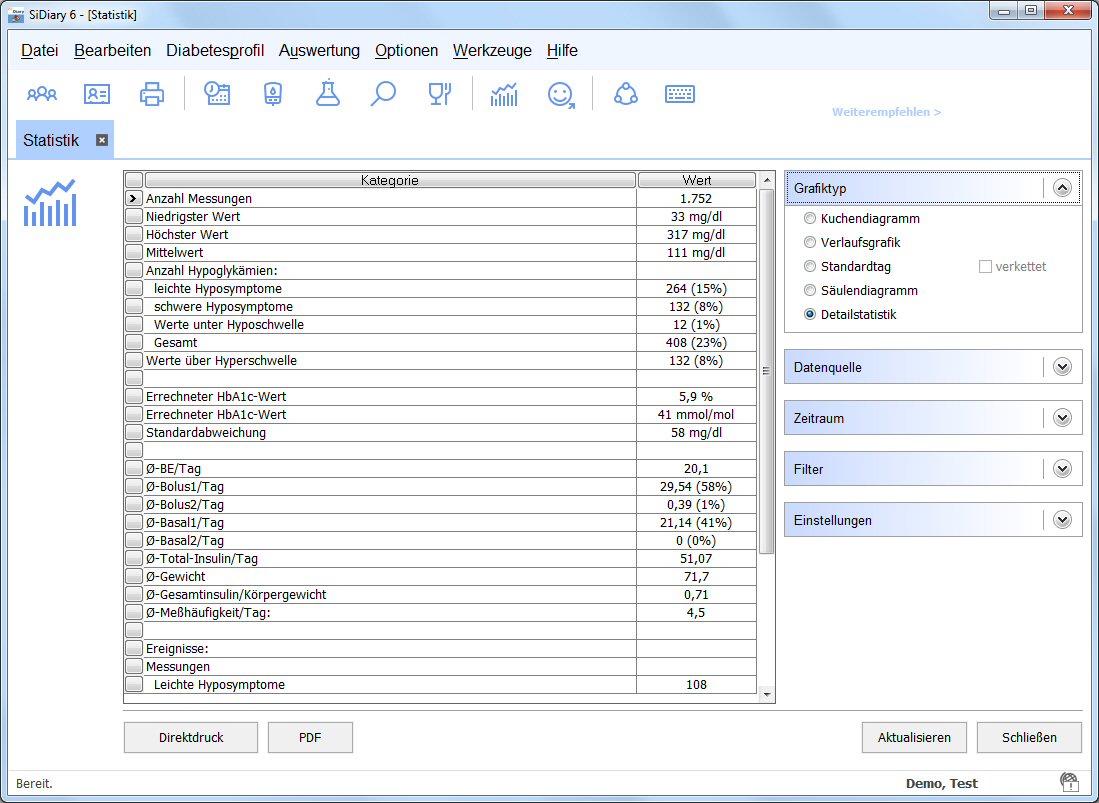The image size is (1099, 803).
Task: Open the Auswertung menu
Action: tap(319, 51)
